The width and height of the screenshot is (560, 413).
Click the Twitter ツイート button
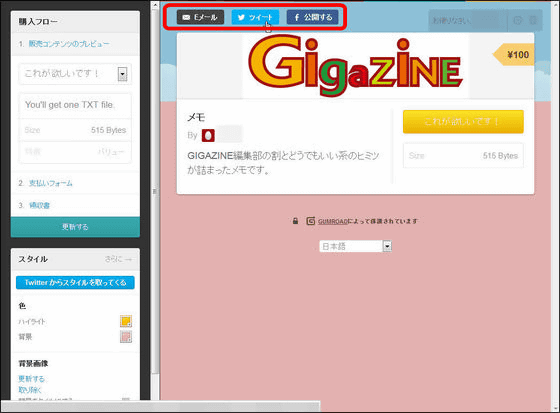255,17
